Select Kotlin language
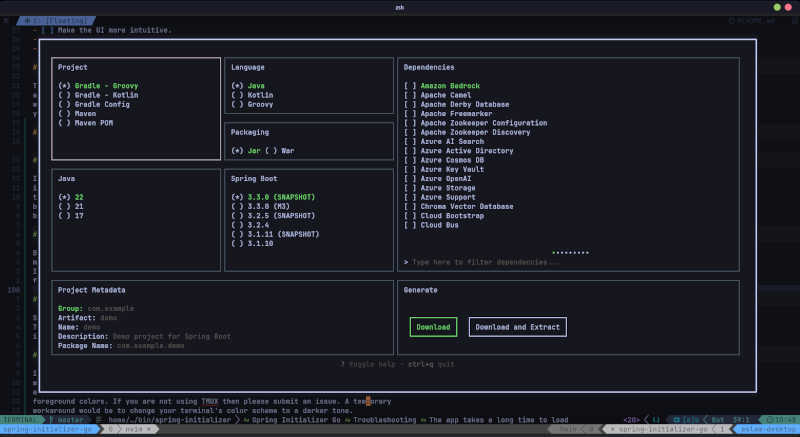Viewport: 800px width, 437px height. pos(252,95)
